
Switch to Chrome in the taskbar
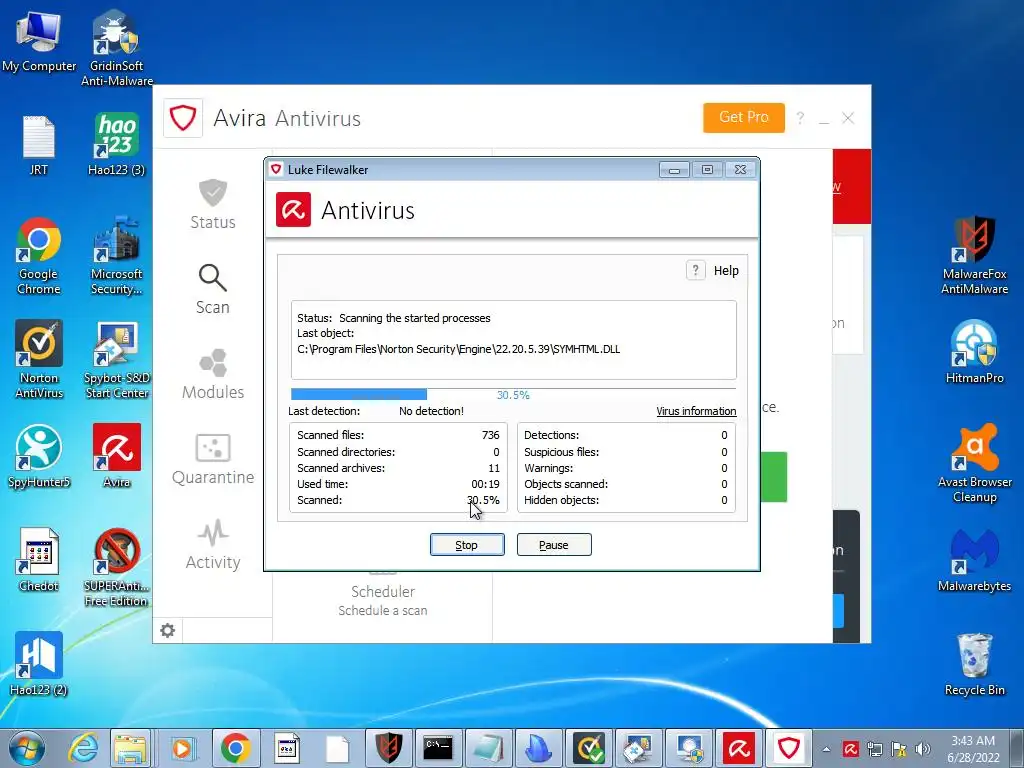[236, 748]
